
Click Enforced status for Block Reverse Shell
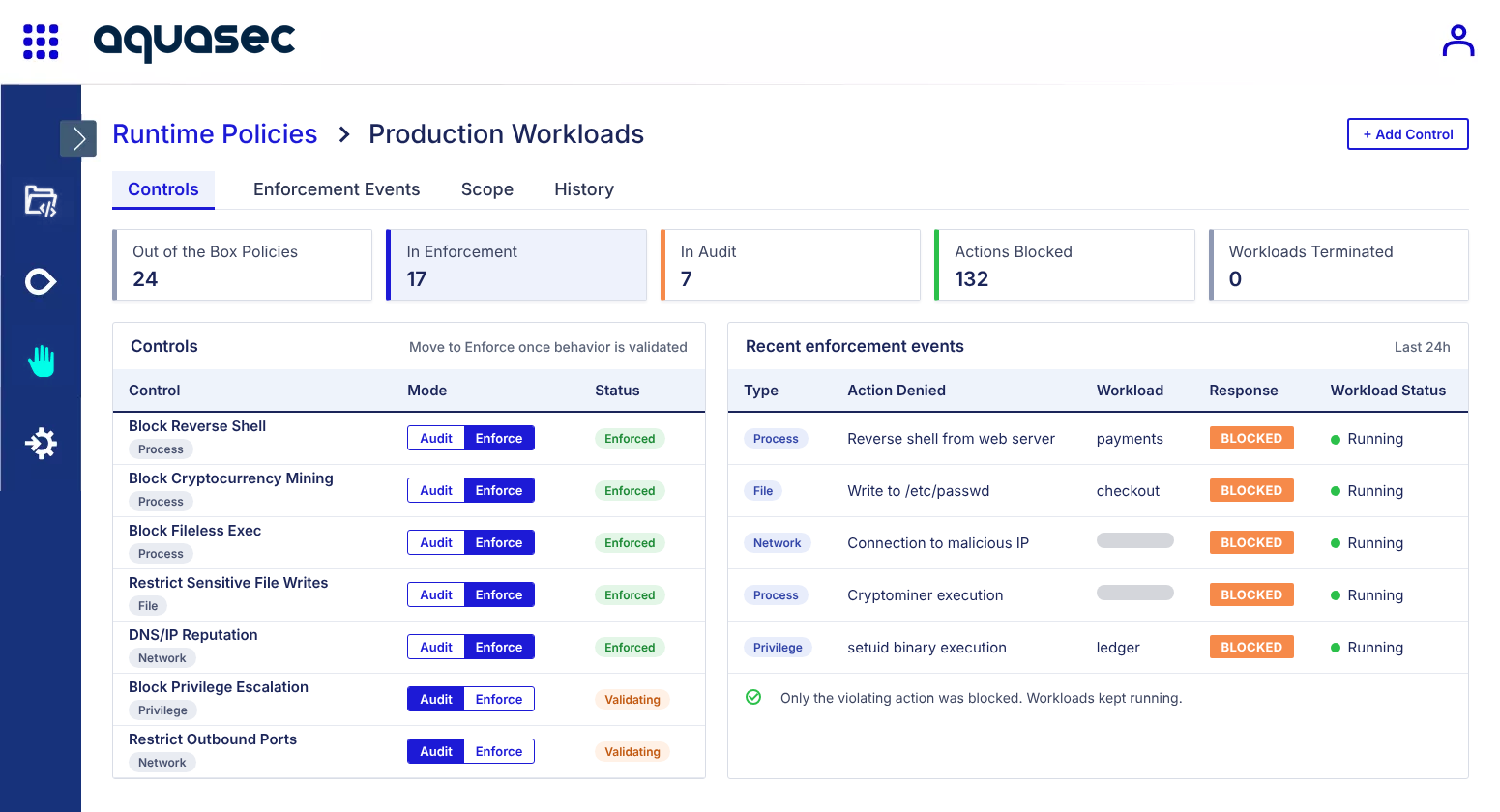tap(630, 439)
